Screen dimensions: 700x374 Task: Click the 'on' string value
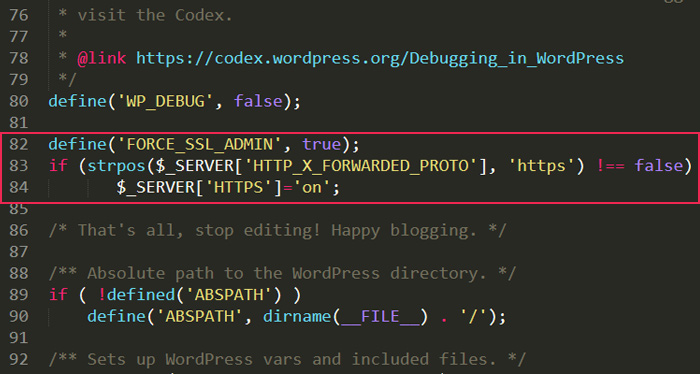coord(312,187)
